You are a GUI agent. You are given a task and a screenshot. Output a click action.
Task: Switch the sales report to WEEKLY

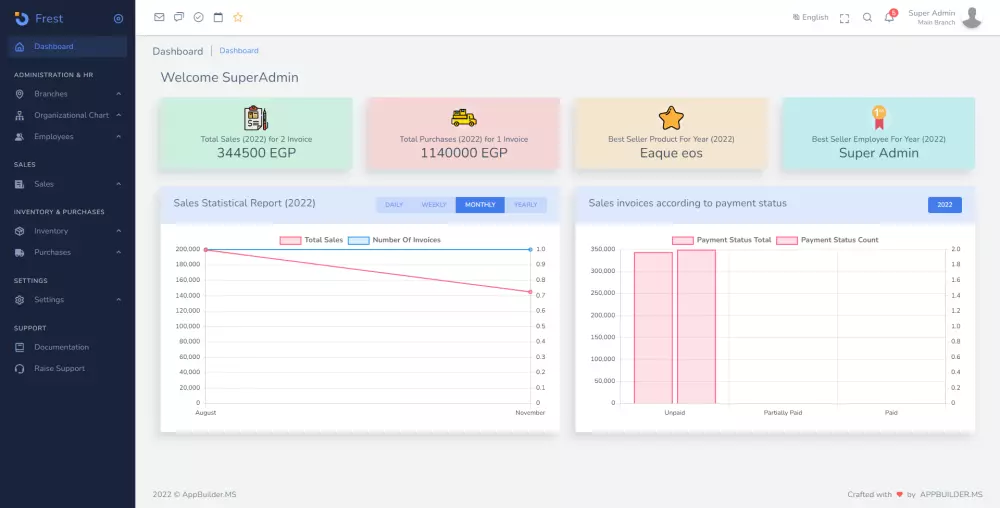click(x=434, y=205)
